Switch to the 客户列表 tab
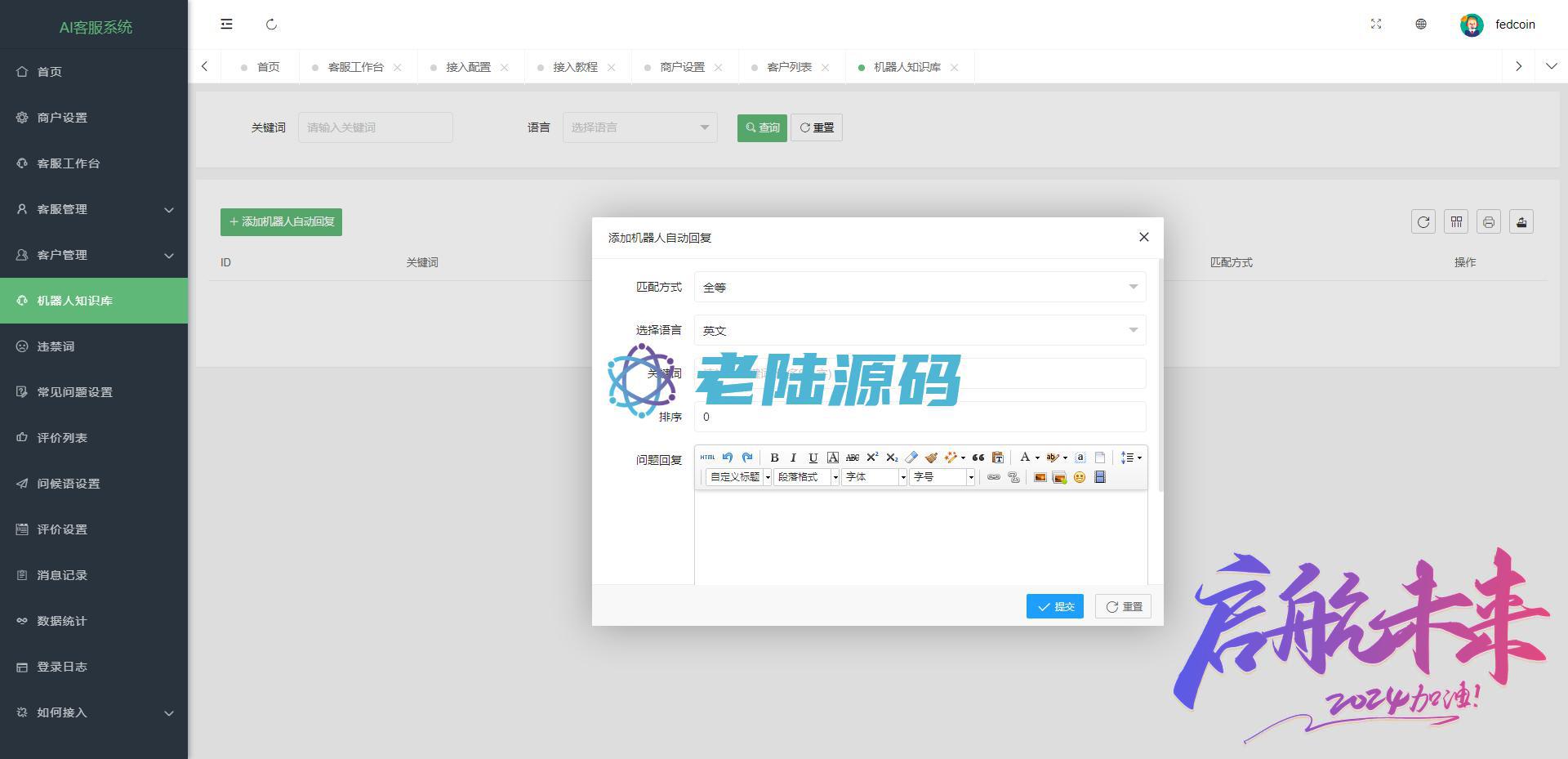The height and width of the screenshot is (759, 1568). (789, 67)
